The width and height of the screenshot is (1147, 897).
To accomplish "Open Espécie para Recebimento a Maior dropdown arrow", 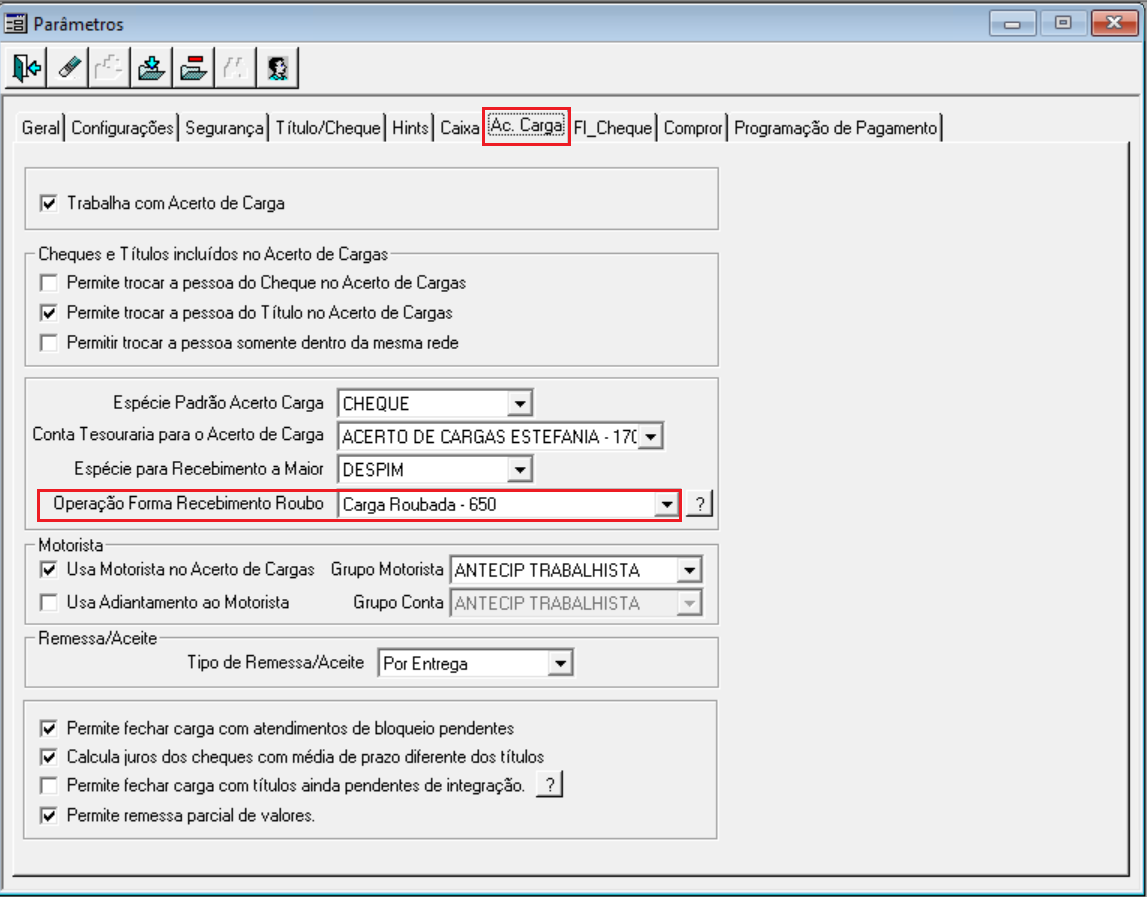I will point(519,469).
